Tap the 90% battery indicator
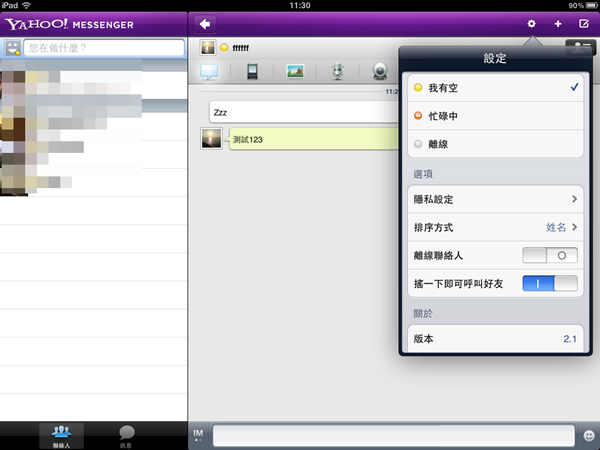Image resolution: width=600 pixels, height=450 pixels. 583,5
